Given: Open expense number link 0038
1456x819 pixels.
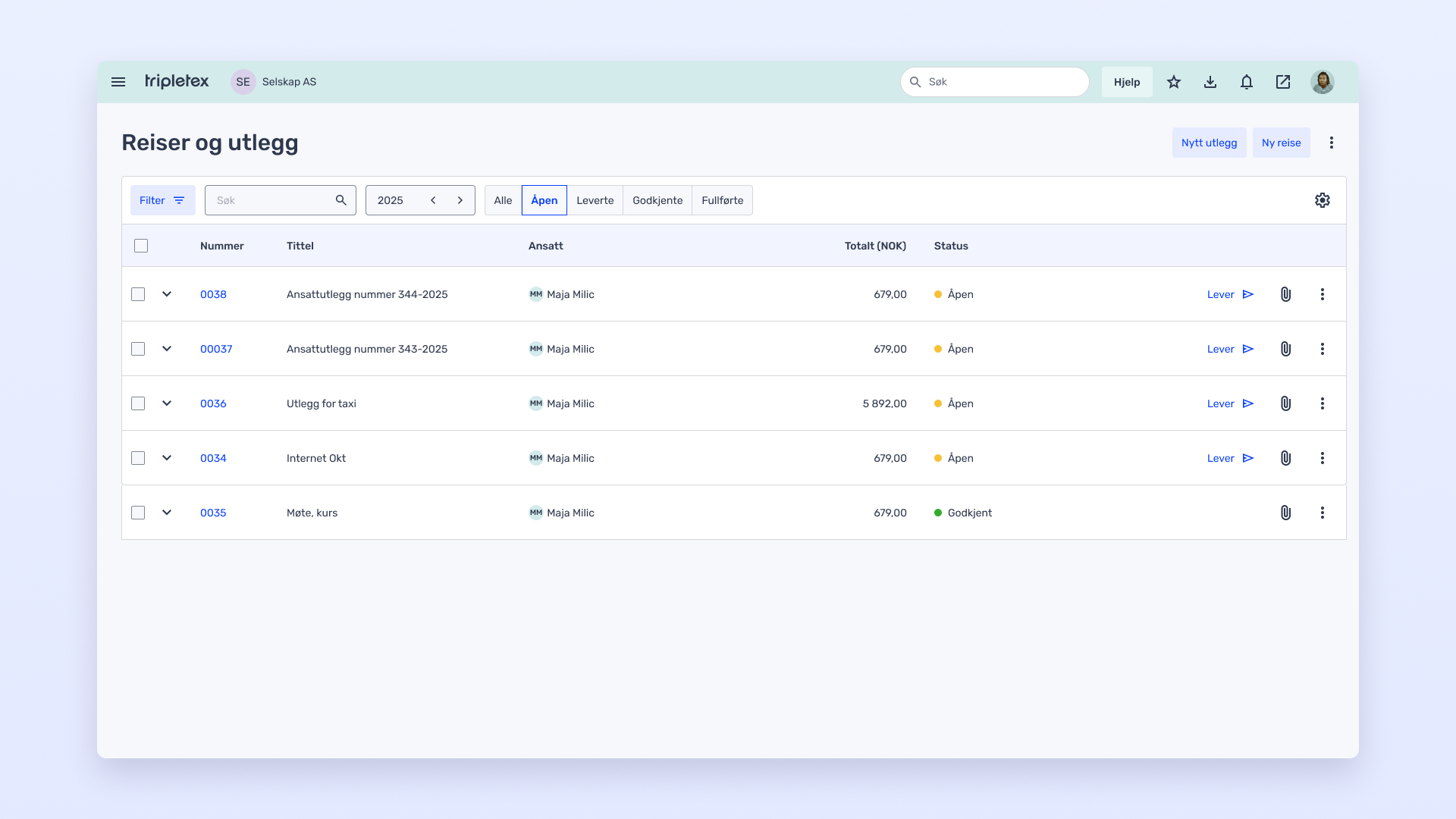Looking at the screenshot, I should click(213, 294).
